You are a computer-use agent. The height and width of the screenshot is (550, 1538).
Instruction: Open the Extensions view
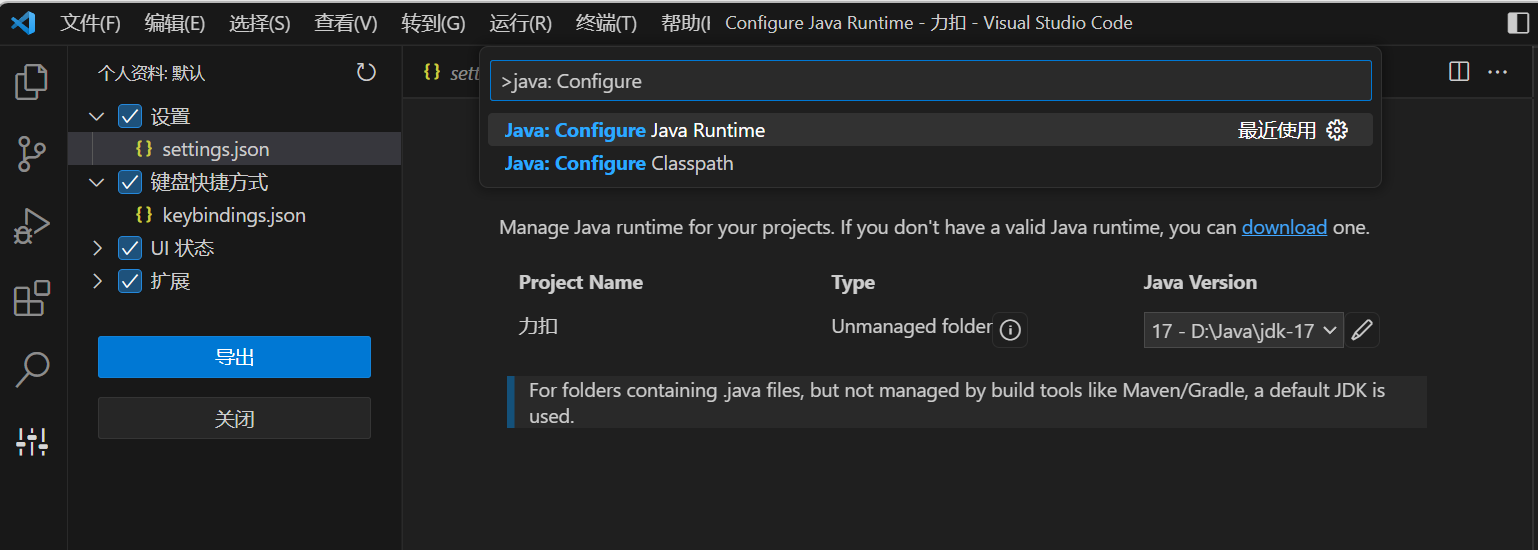(x=32, y=298)
